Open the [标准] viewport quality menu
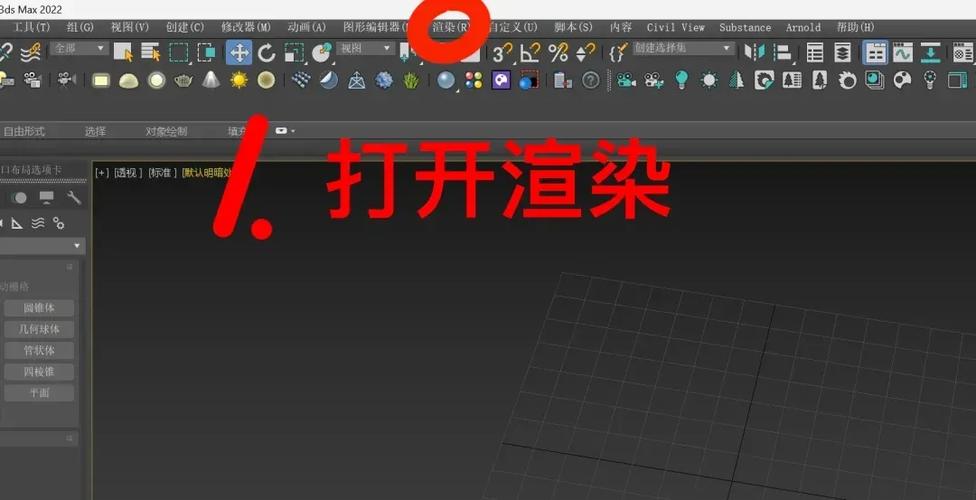This screenshot has width=976, height=500. 162,172
